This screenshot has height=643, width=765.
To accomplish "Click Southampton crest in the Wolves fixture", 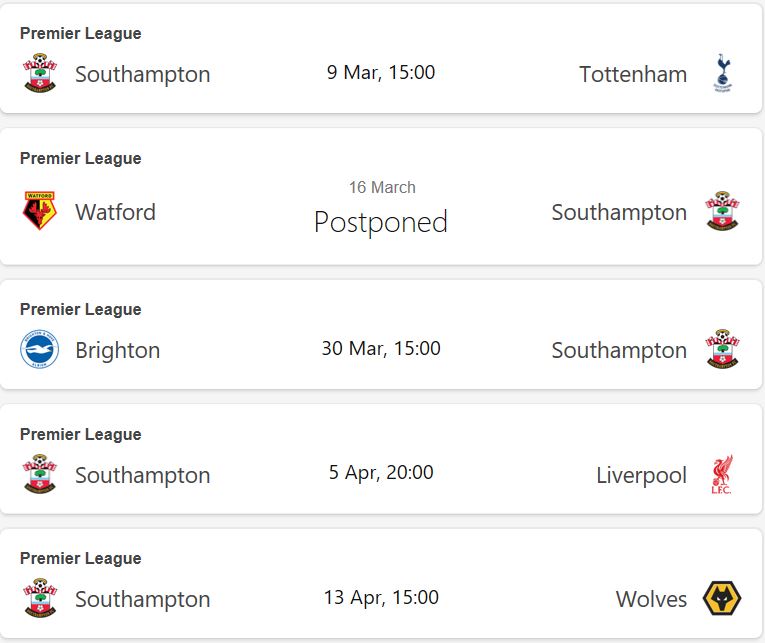I will click(40, 599).
